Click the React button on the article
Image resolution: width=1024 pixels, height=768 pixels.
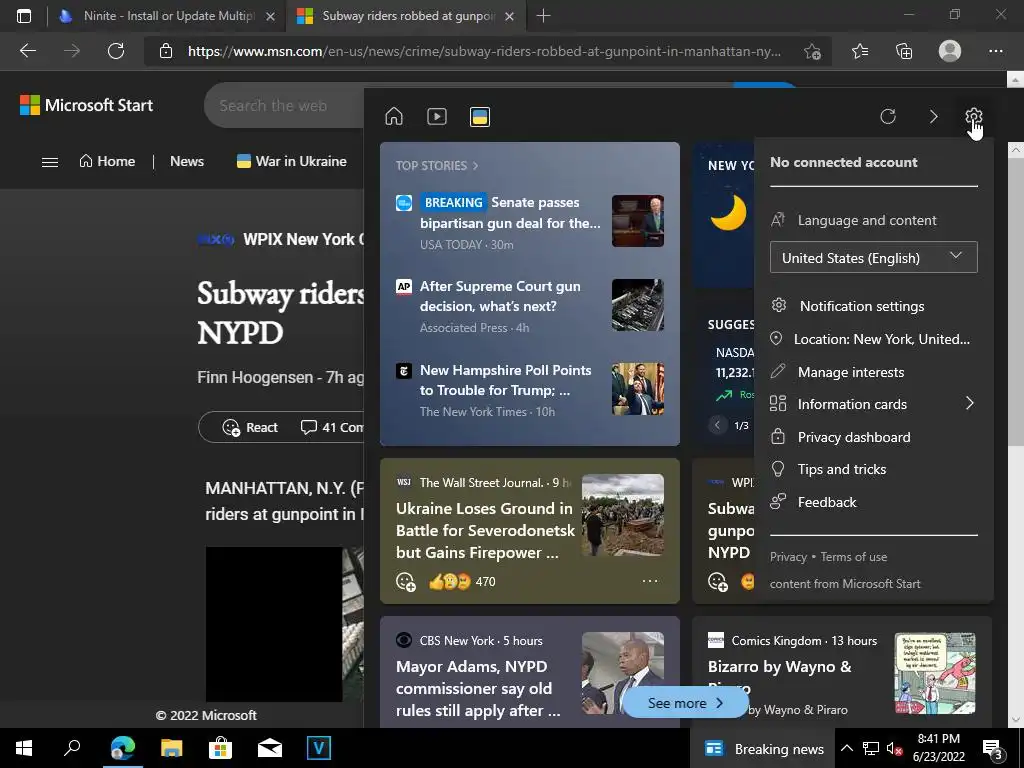250,427
